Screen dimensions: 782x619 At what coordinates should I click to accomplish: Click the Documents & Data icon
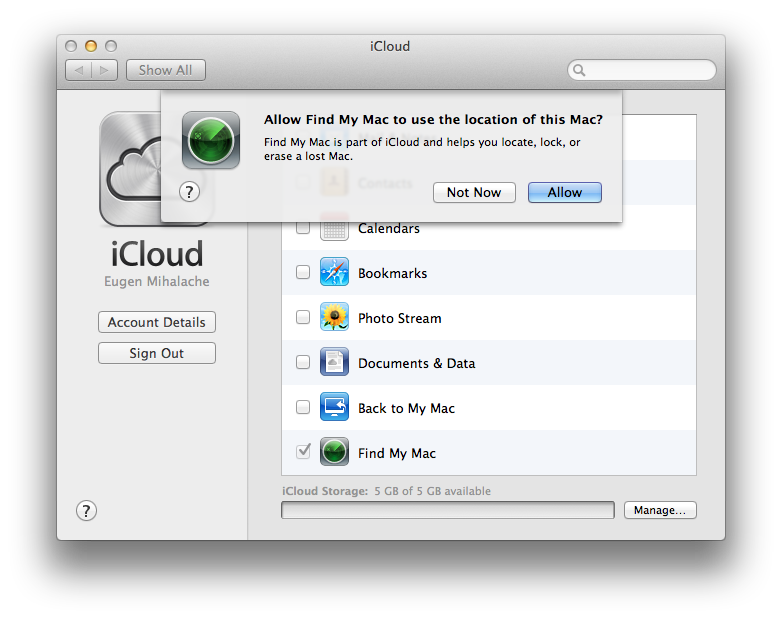[x=334, y=362]
